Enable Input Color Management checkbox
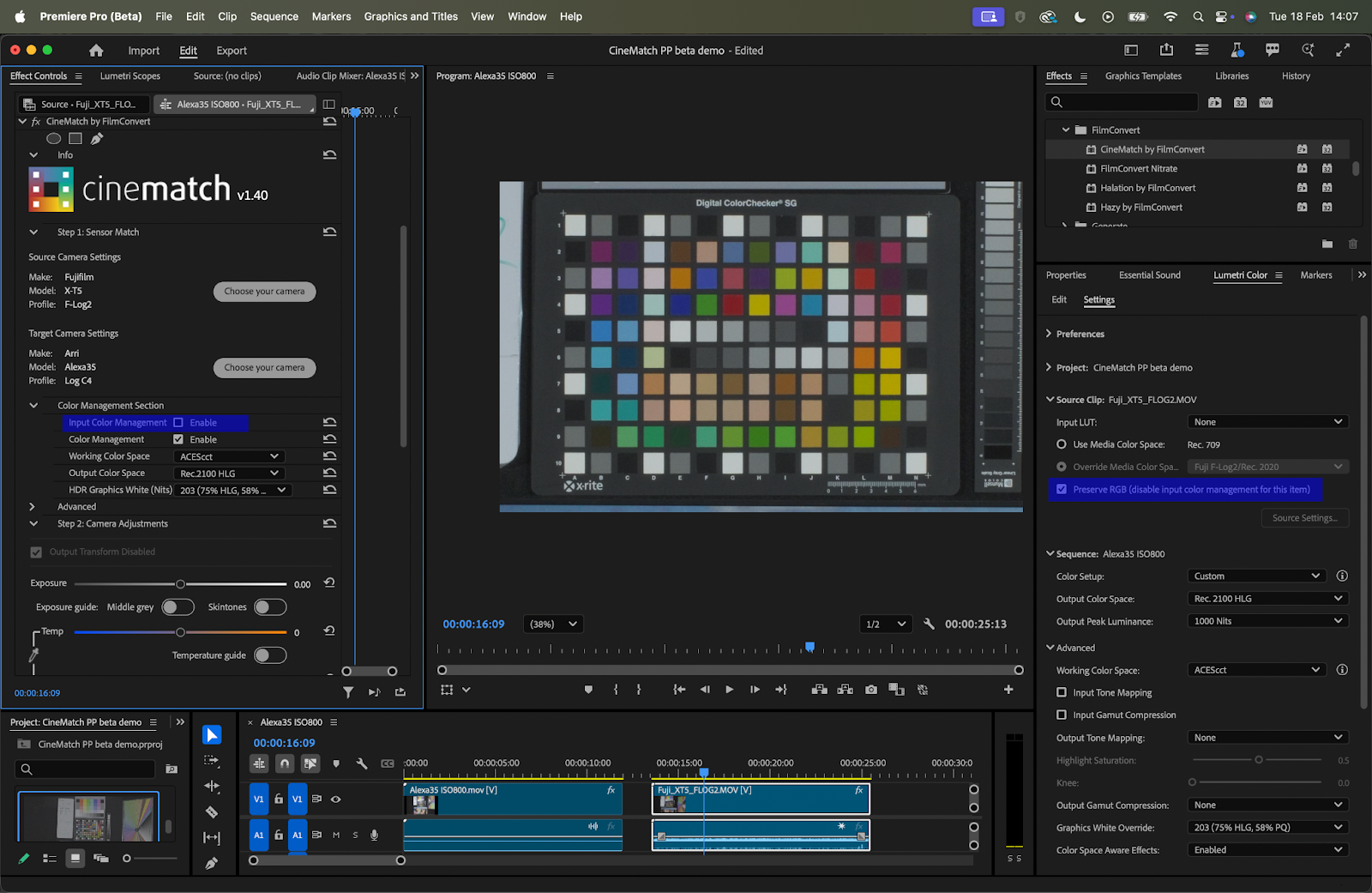The width and height of the screenshot is (1372, 893). click(x=178, y=423)
